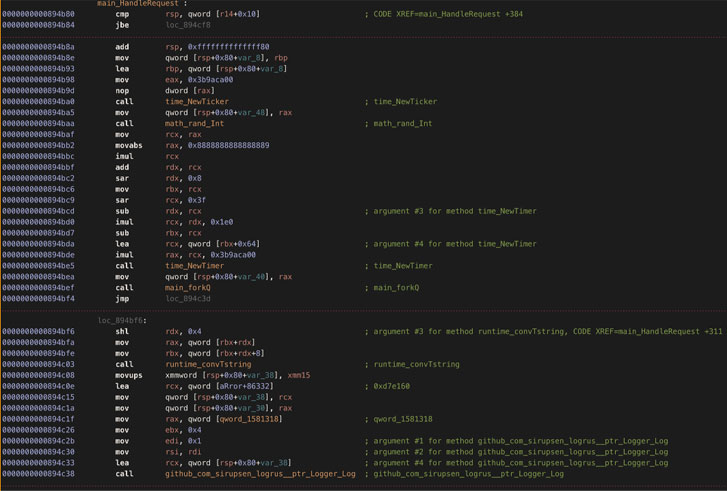Select the loc_894bf6 block label
This screenshot has width=727, height=491.
tap(122, 320)
